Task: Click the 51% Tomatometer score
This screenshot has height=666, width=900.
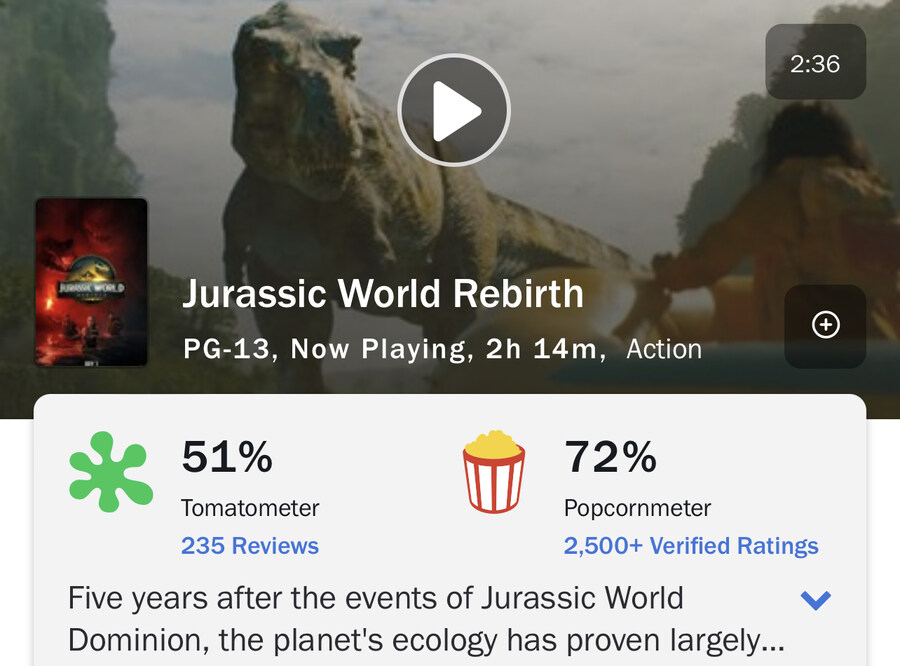Action: pos(227,457)
